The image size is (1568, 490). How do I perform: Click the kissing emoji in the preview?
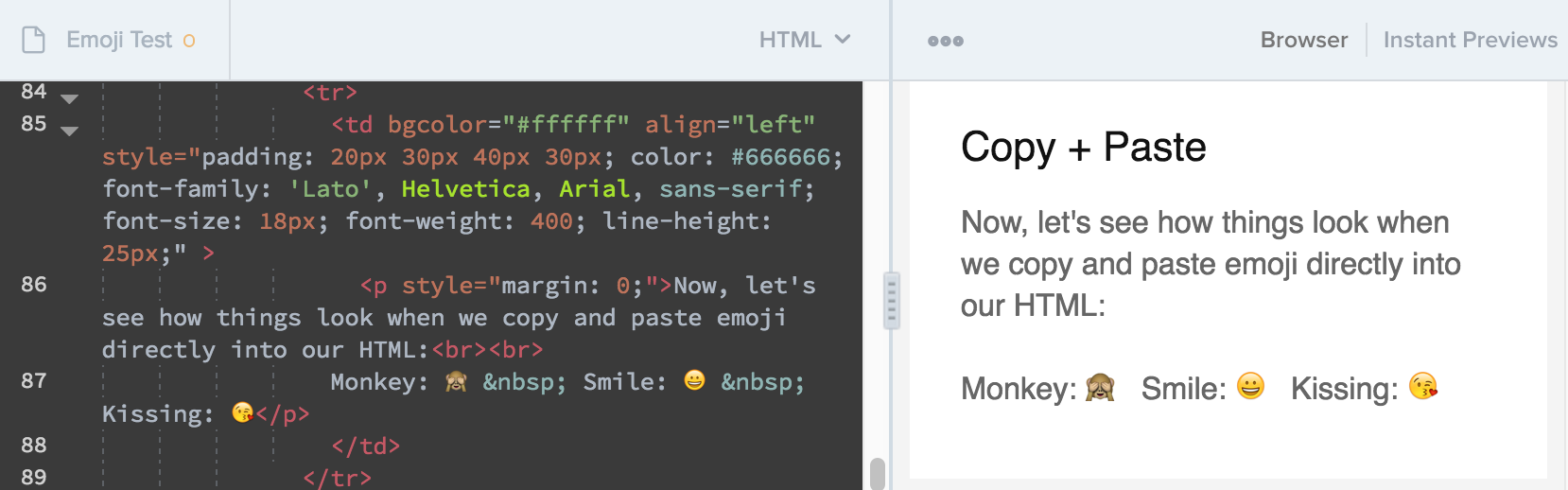click(1422, 386)
